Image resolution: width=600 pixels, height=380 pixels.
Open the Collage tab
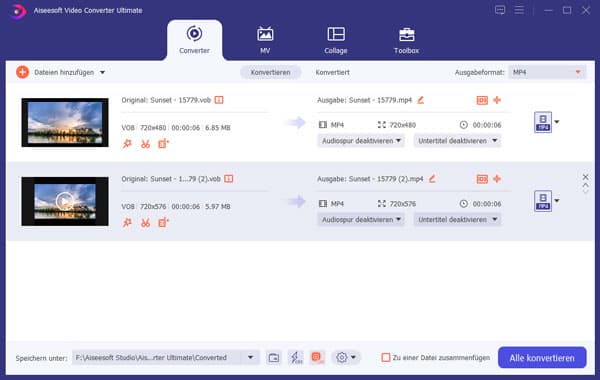(x=336, y=41)
